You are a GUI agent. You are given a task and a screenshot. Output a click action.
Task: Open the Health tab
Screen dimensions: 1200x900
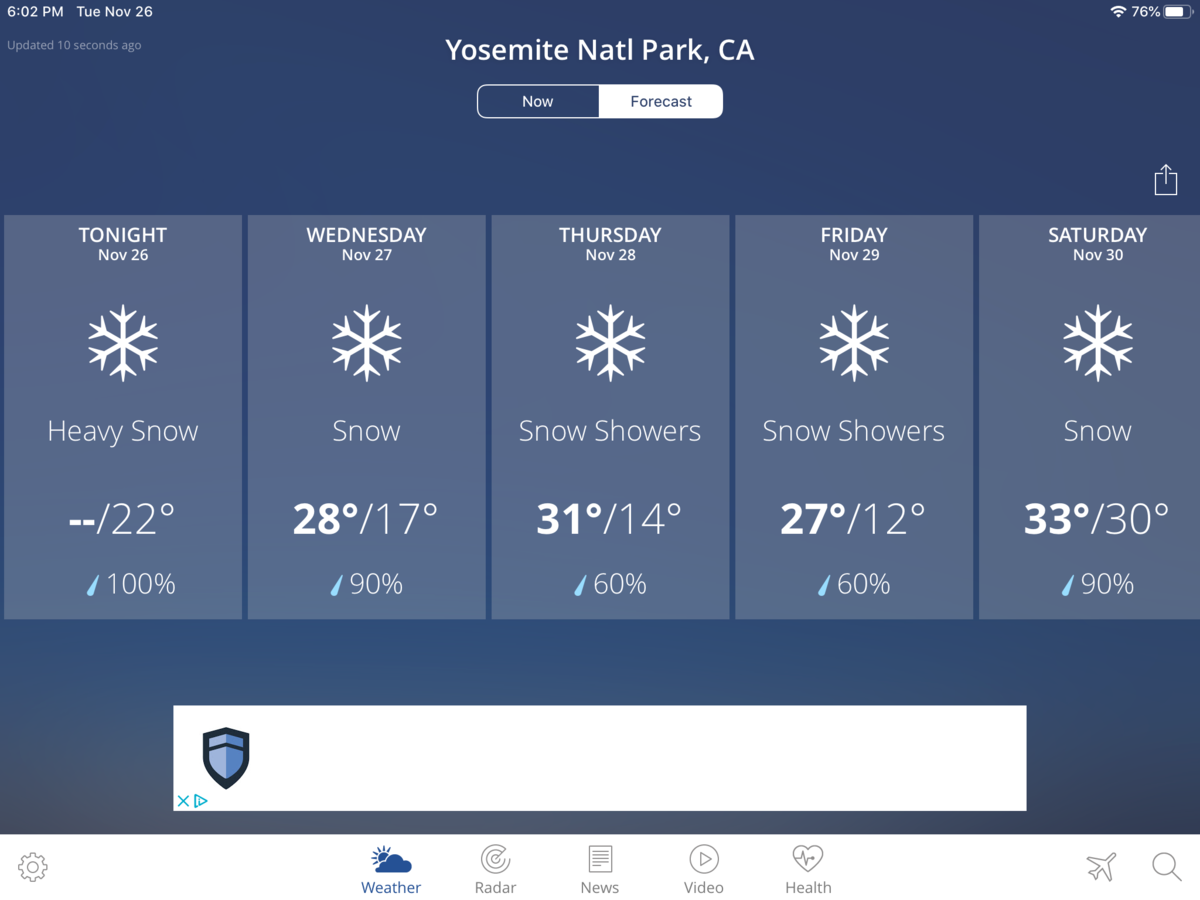(808, 870)
